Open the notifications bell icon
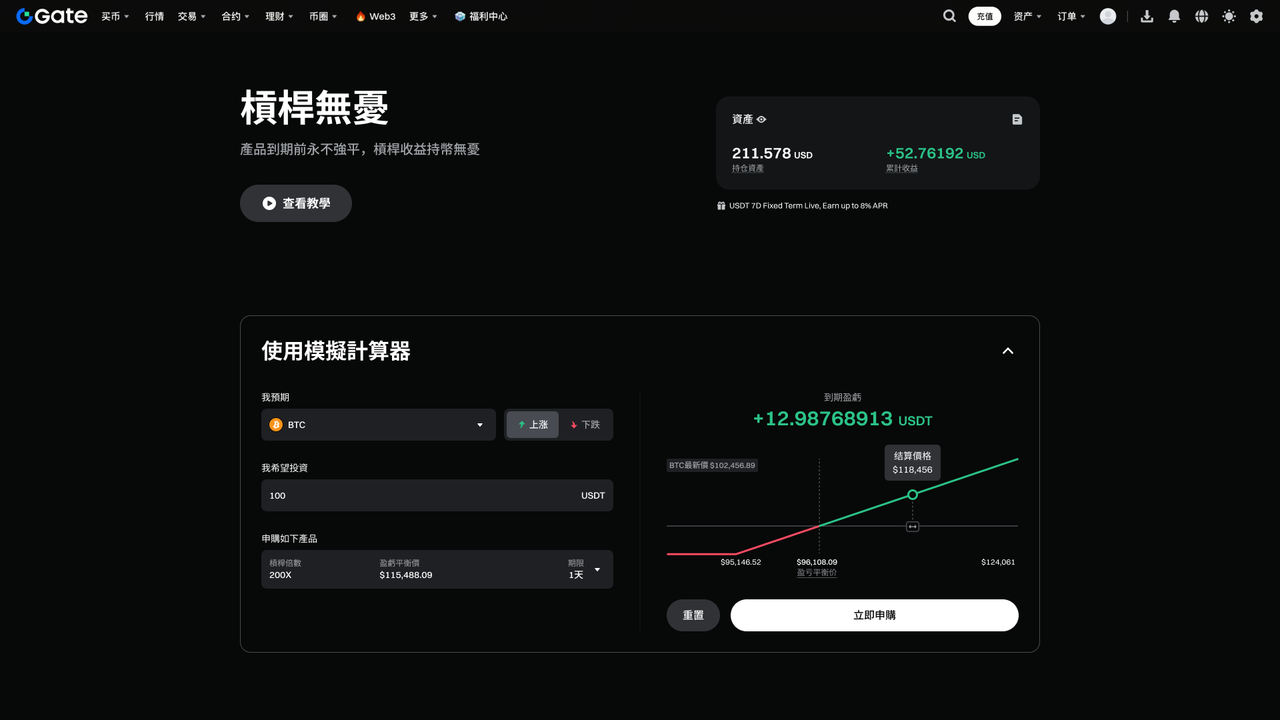Viewport: 1280px width, 720px height. pyautogui.click(x=1174, y=16)
